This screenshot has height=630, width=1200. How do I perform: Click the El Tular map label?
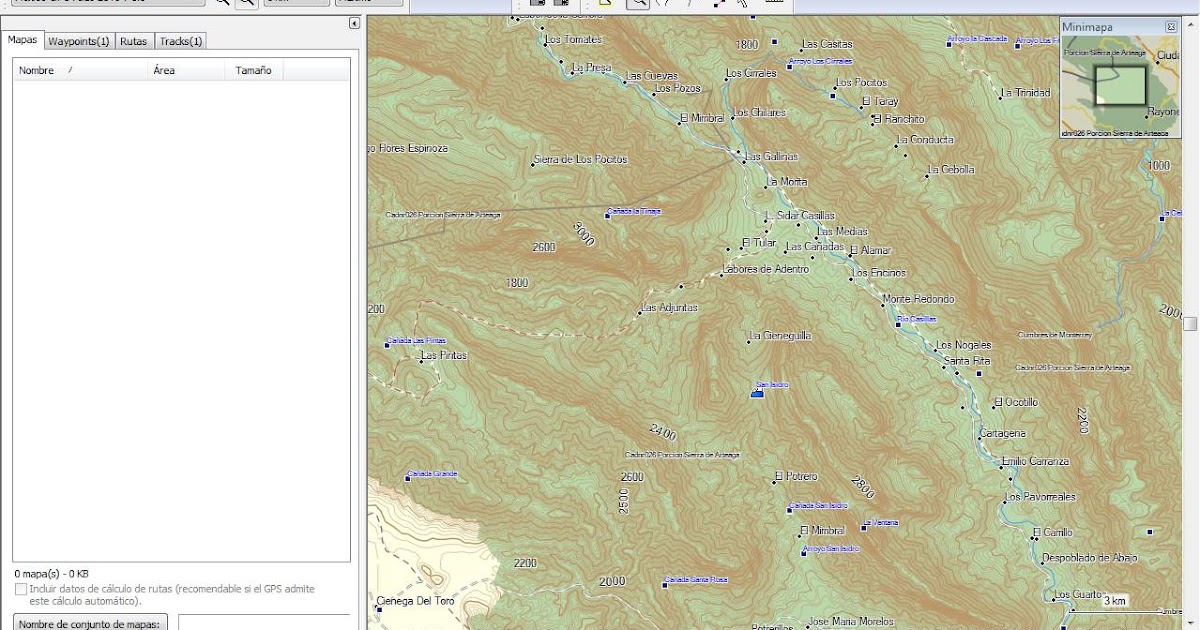759,243
